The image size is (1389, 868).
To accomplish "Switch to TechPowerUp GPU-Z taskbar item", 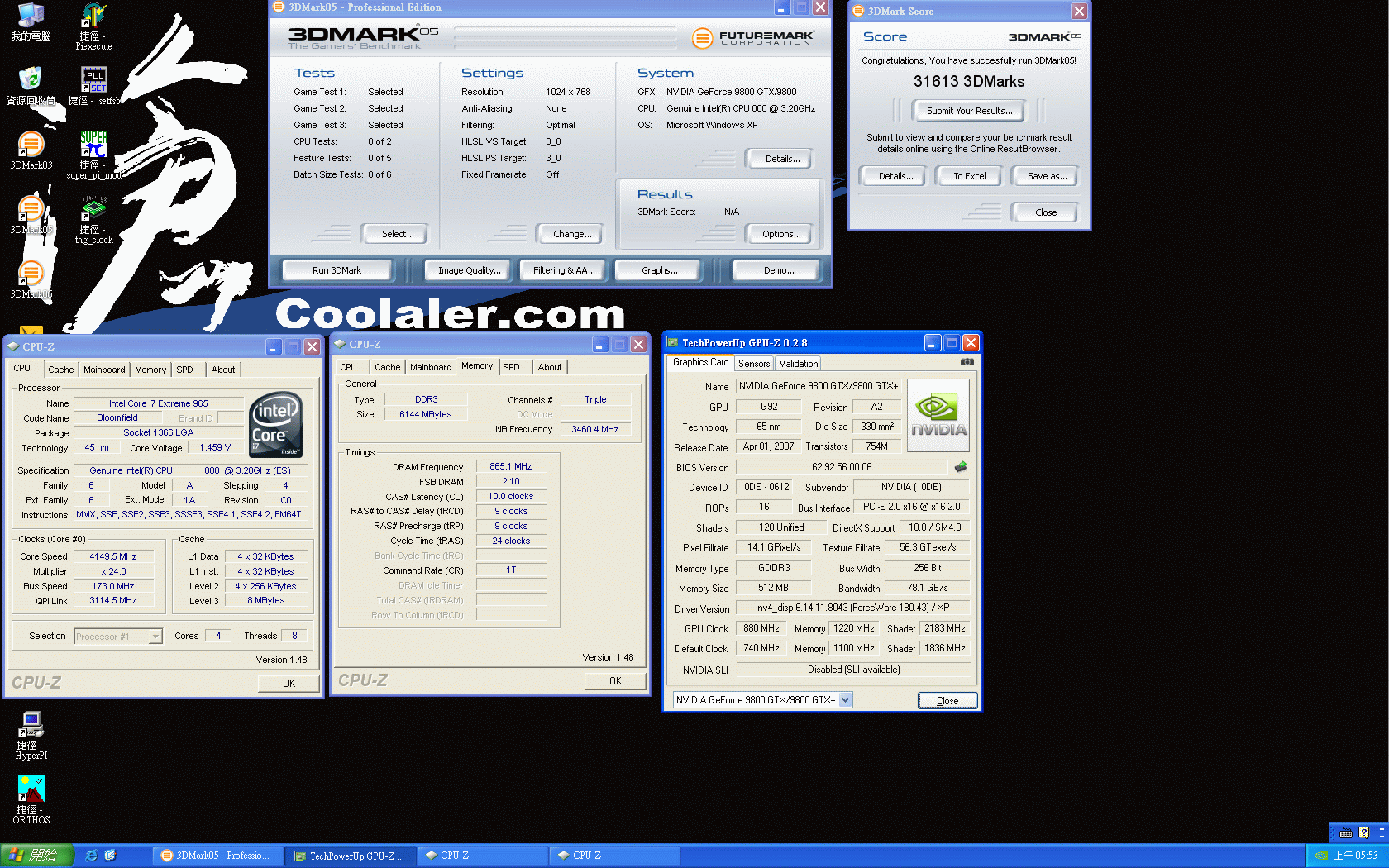I will pyautogui.click(x=351, y=856).
